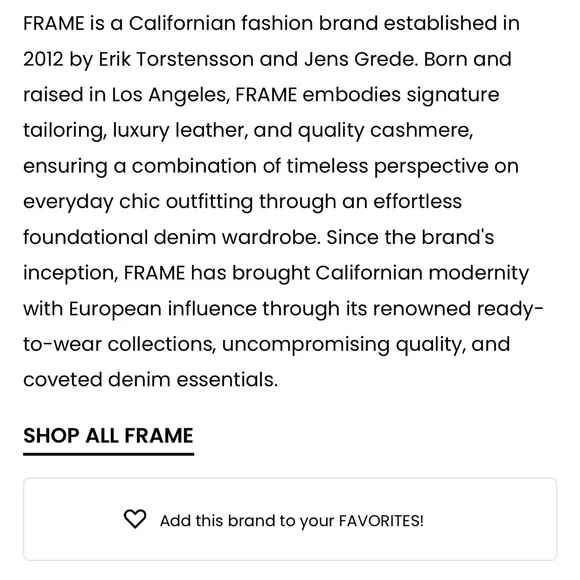The image size is (580, 580).
Task: Click the phrase 'luxury leather' in the text
Action: point(180,131)
